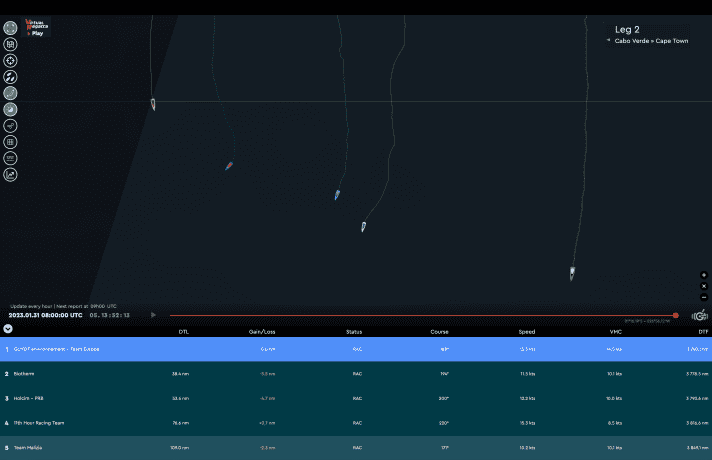Toggle the filled route track sidebar icon
712x460 pixels.
10,93
